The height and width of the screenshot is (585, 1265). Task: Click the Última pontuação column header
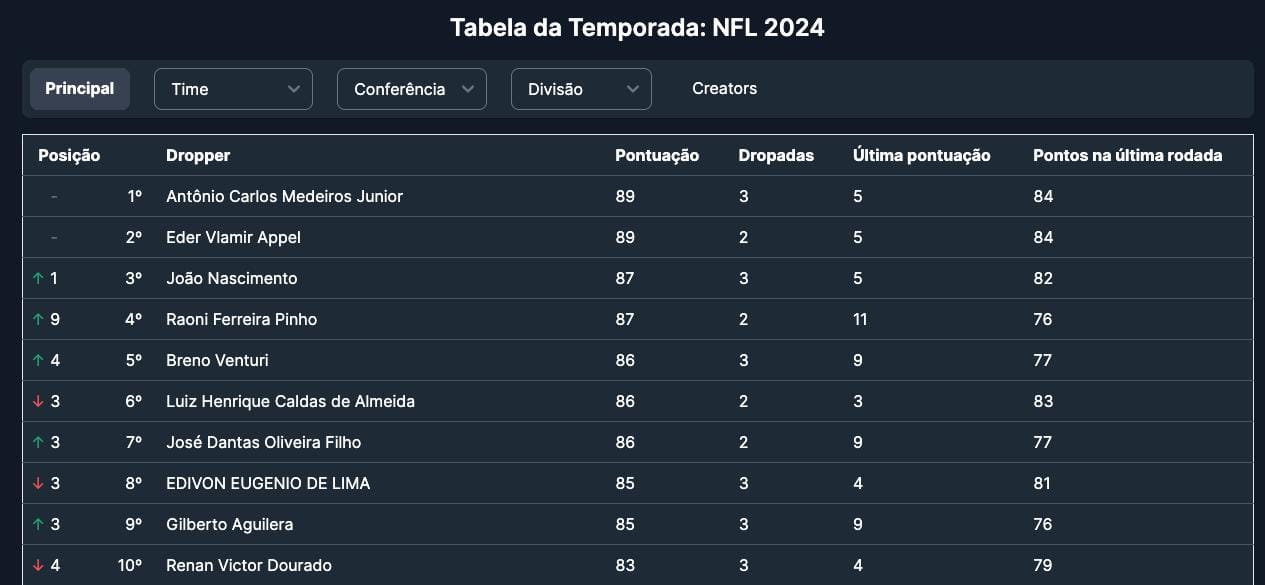tap(921, 156)
